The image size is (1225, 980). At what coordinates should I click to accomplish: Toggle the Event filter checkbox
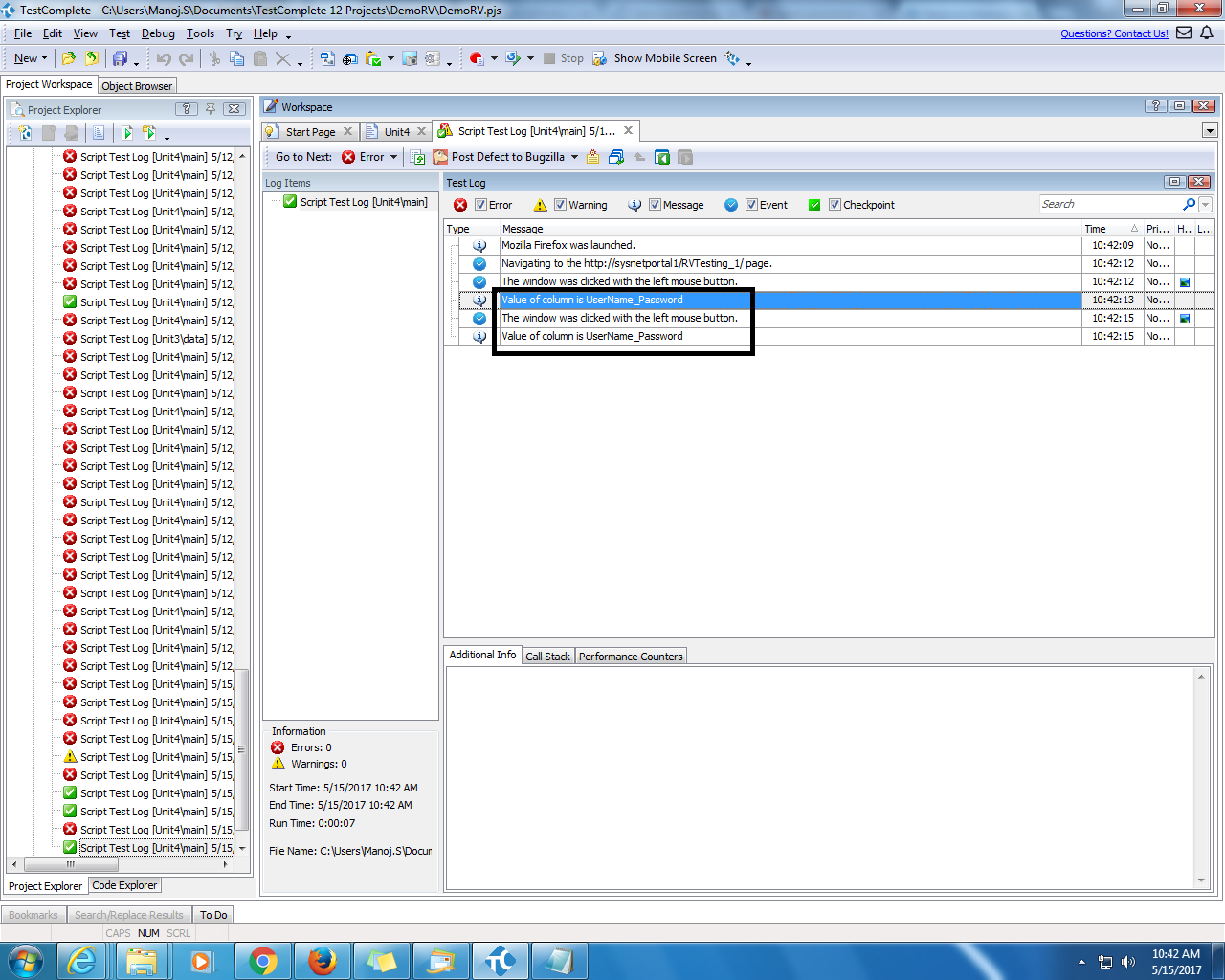point(752,205)
